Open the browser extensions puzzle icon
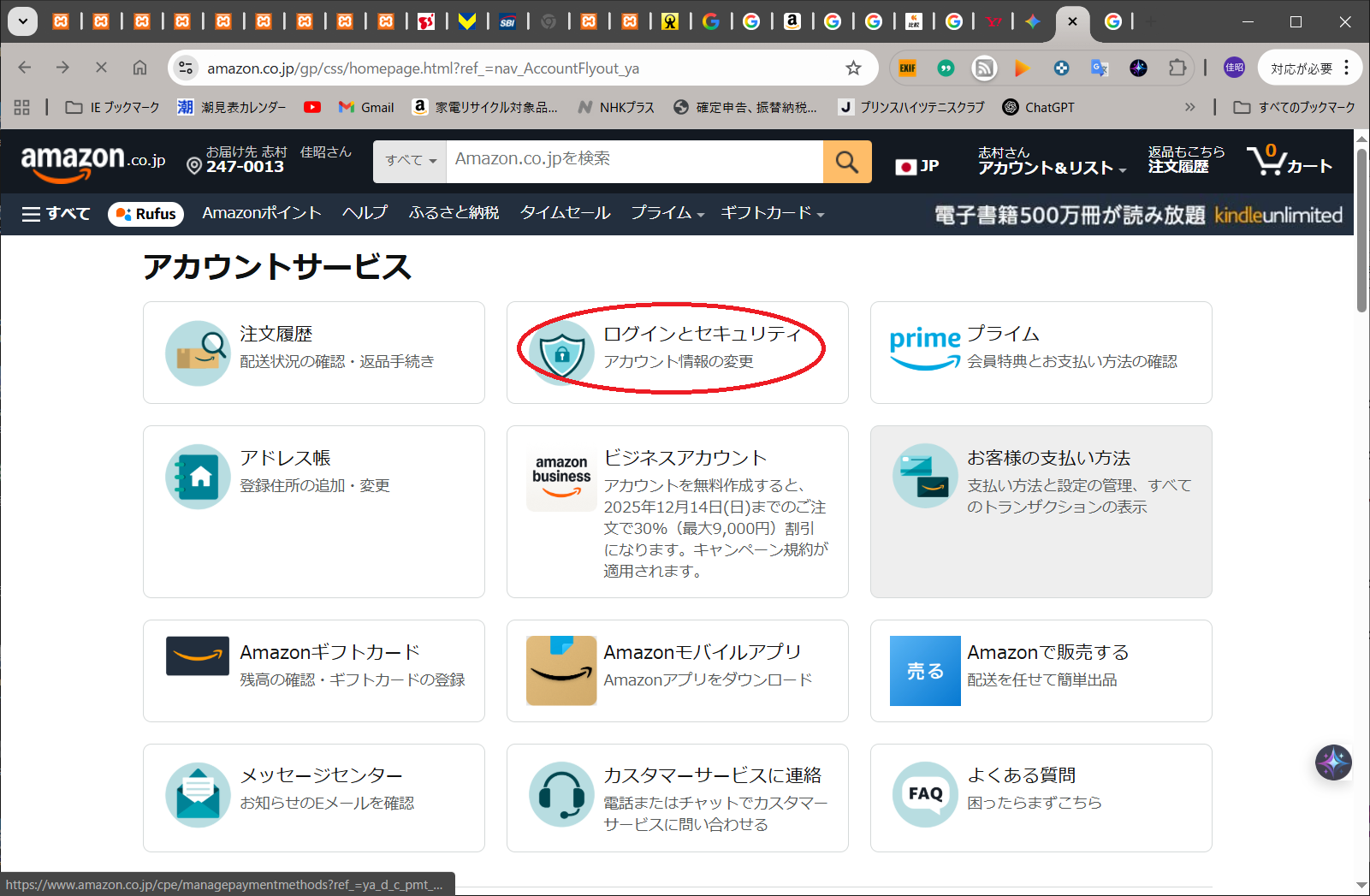The width and height of the screenshot is (1370, 896). pyautogui.click(x=1177, y=68)
